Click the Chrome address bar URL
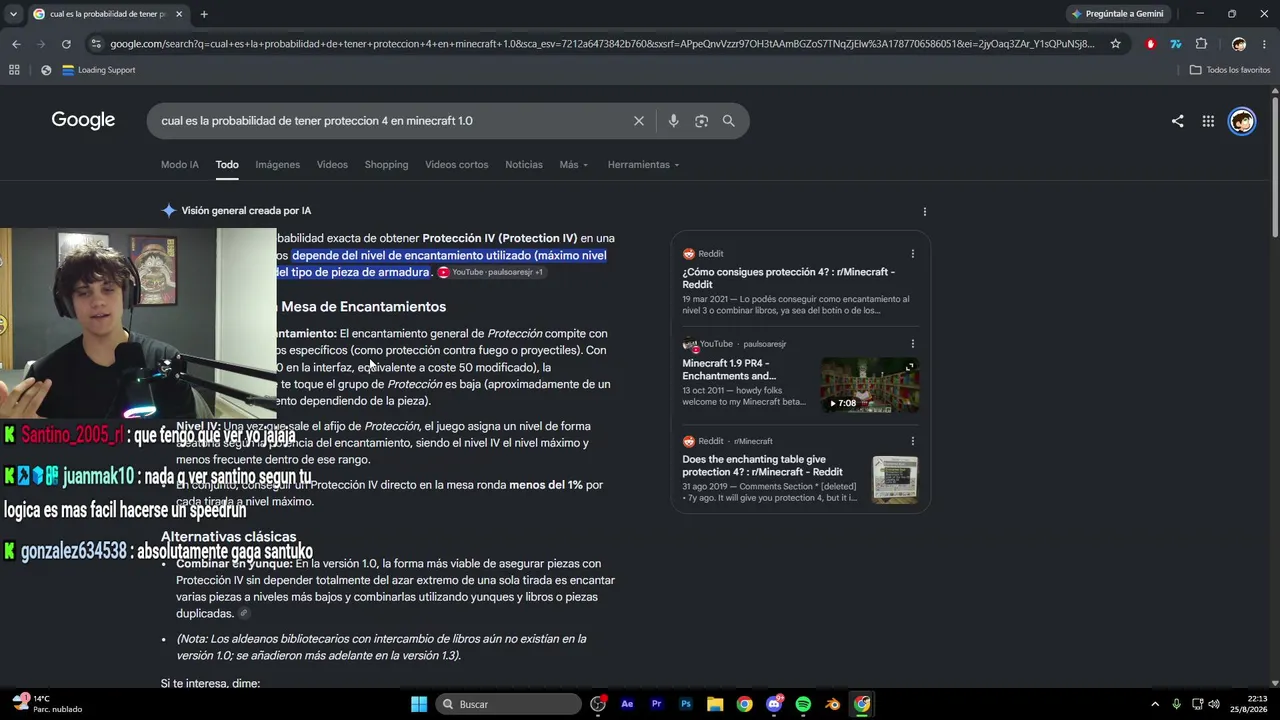The height and width of the screenshot is (720, 1280). coord(600,44)
